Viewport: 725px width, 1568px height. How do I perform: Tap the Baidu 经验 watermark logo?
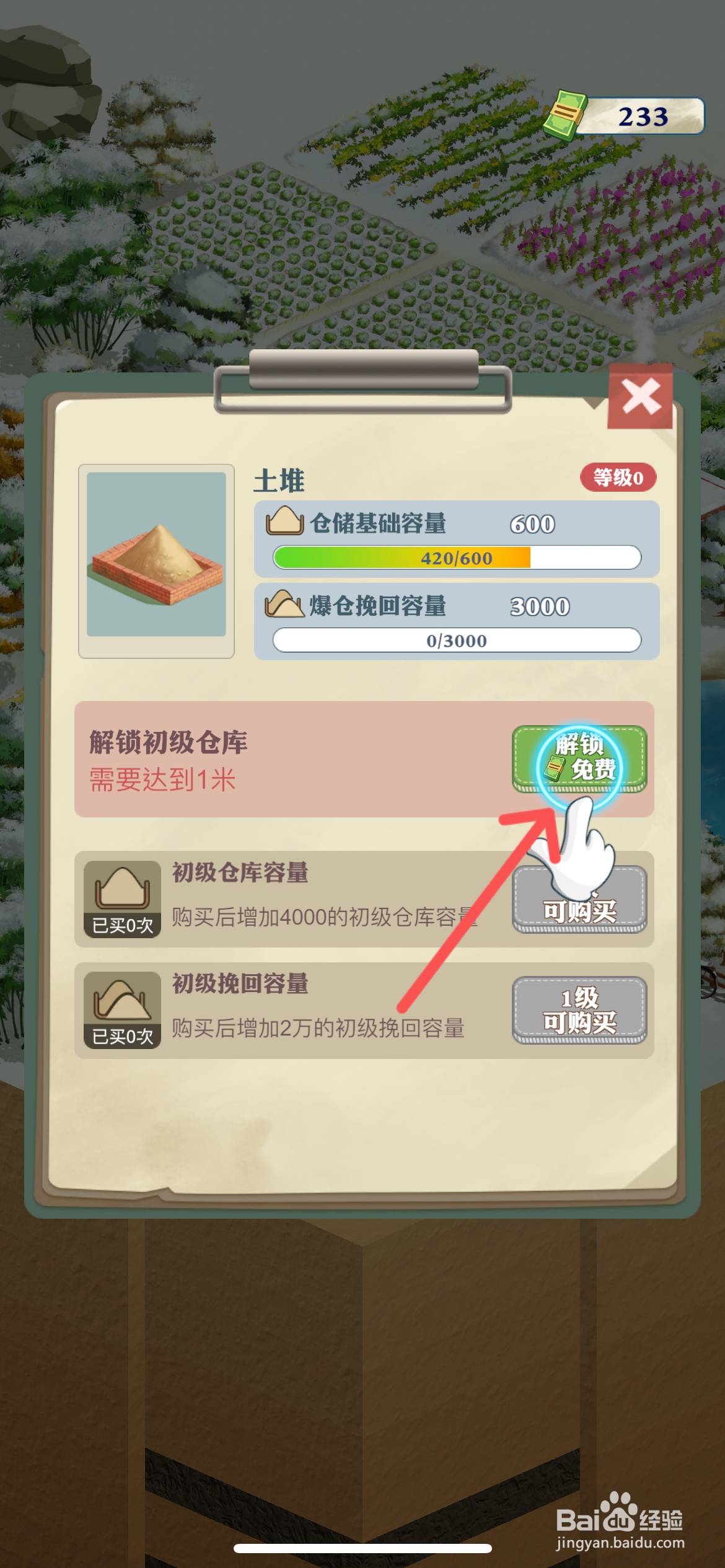click(620, 1521)
